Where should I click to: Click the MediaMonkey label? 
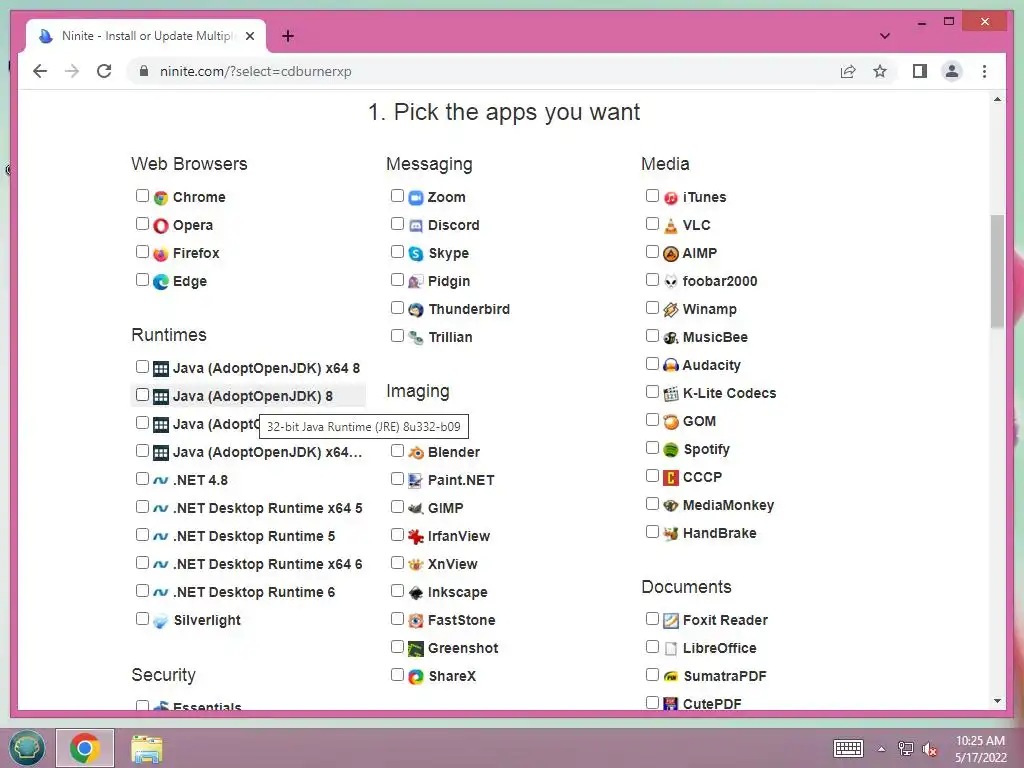pos(728,505)
